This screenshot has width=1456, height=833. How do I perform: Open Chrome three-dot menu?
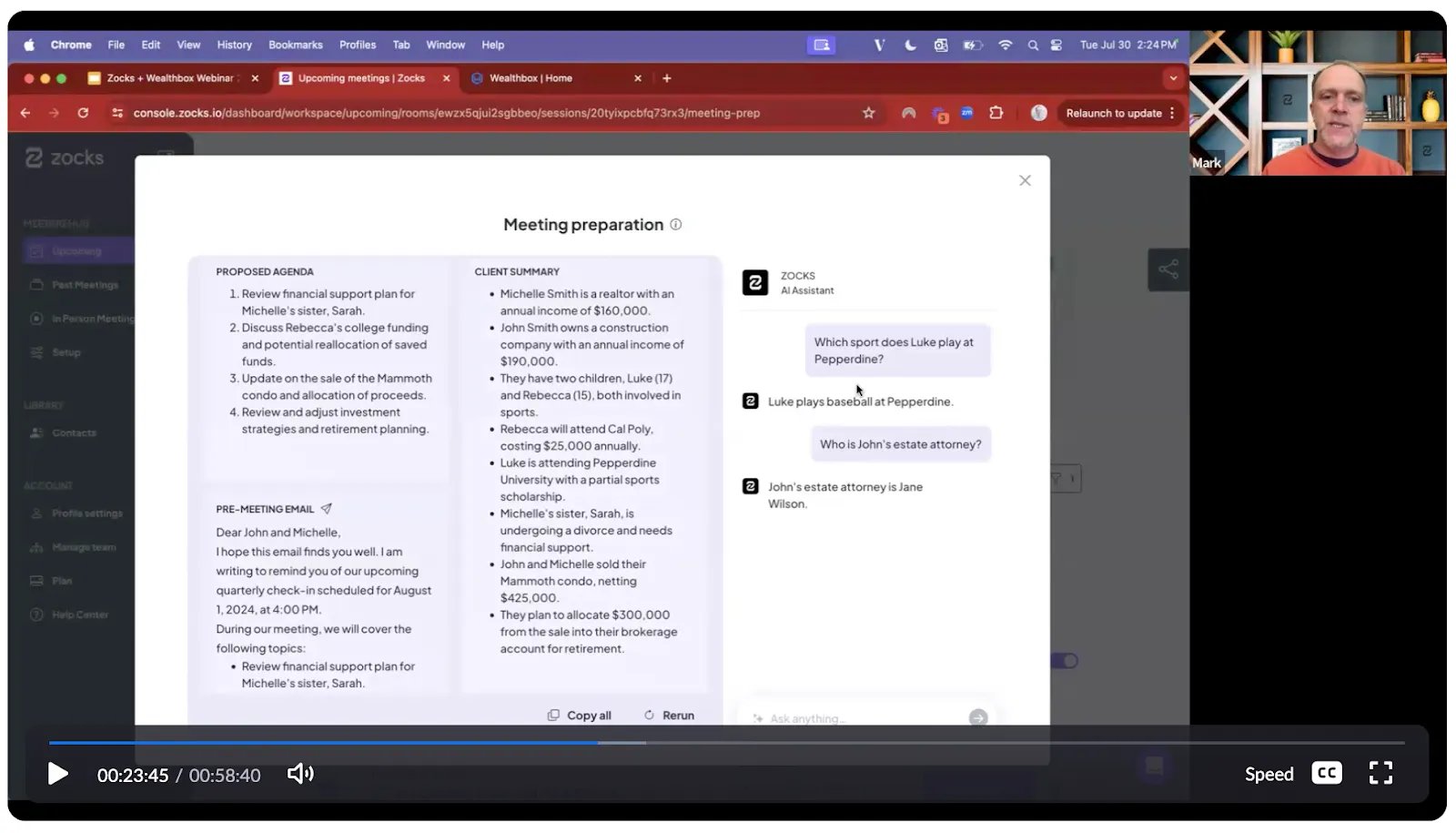[x=1172, y=113]
